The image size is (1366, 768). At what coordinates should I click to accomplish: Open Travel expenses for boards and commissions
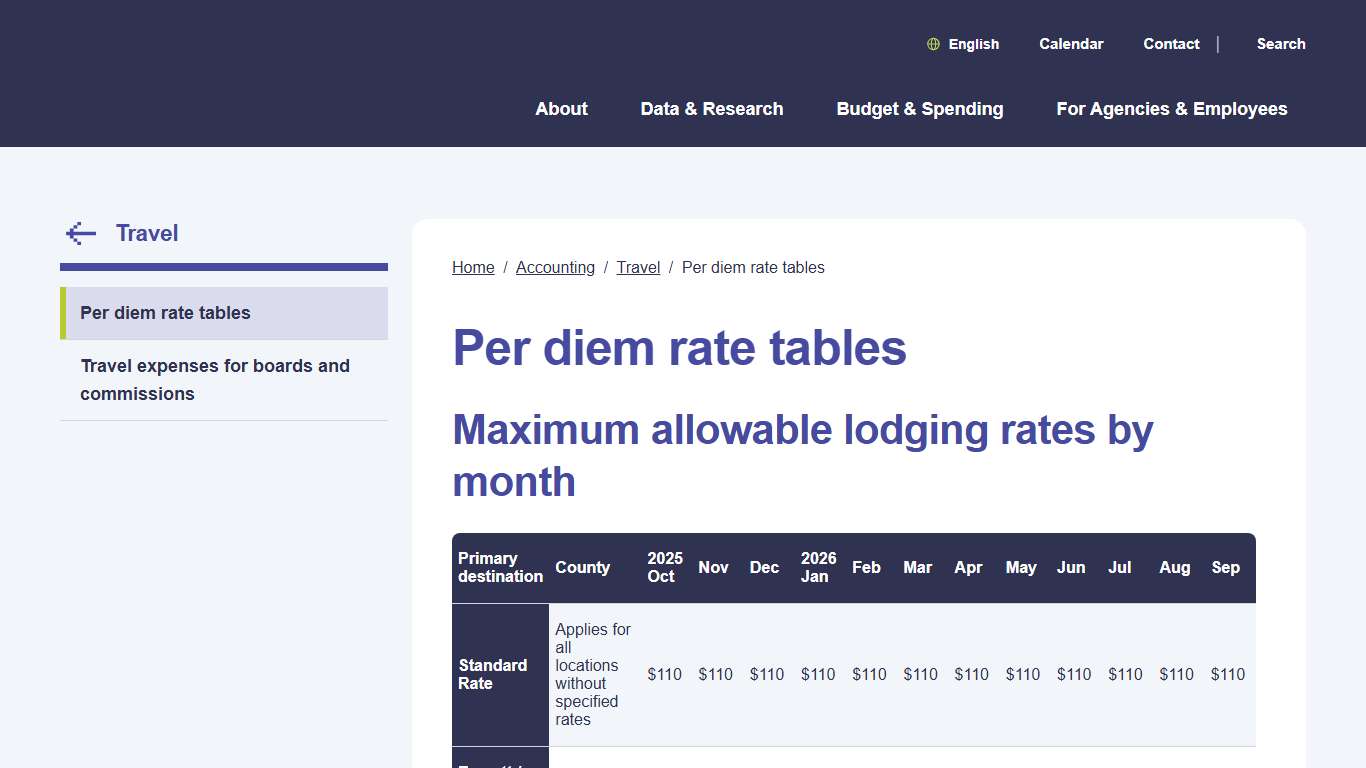tap(216, 379)
